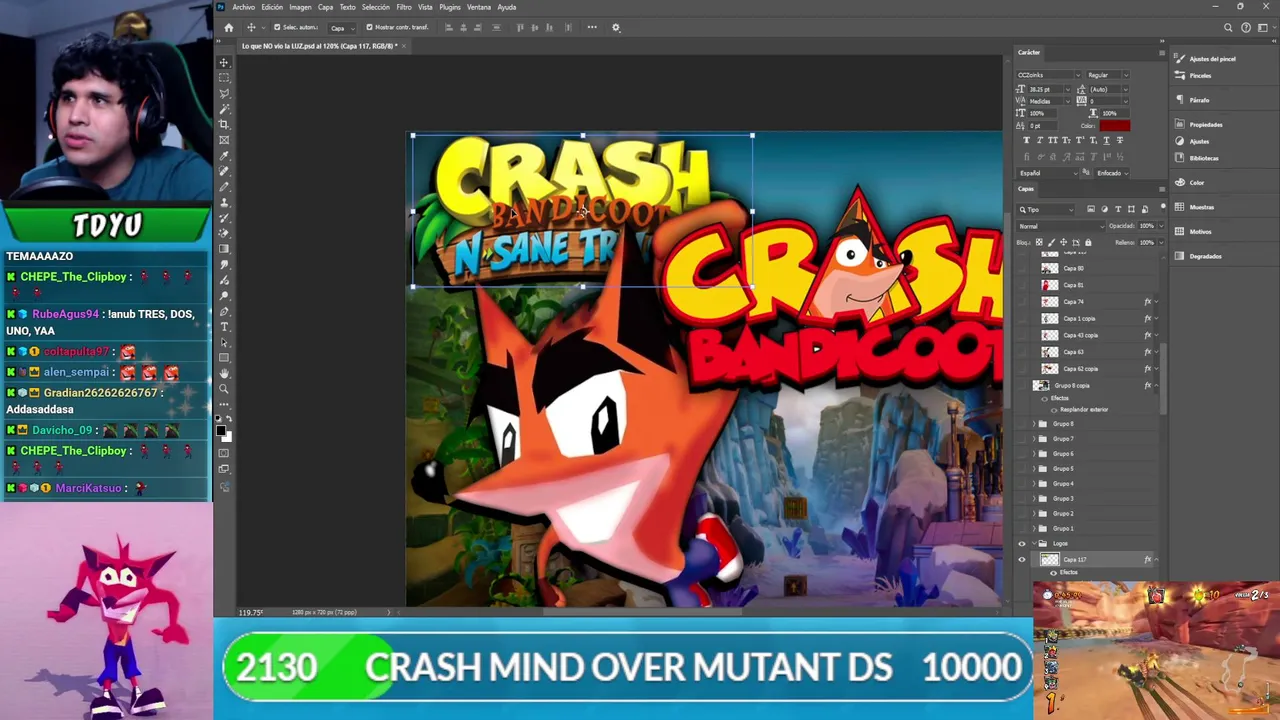Align left edges in the options bar
This screenshot has width=1280, height=720.
click(x=448, y=27)
